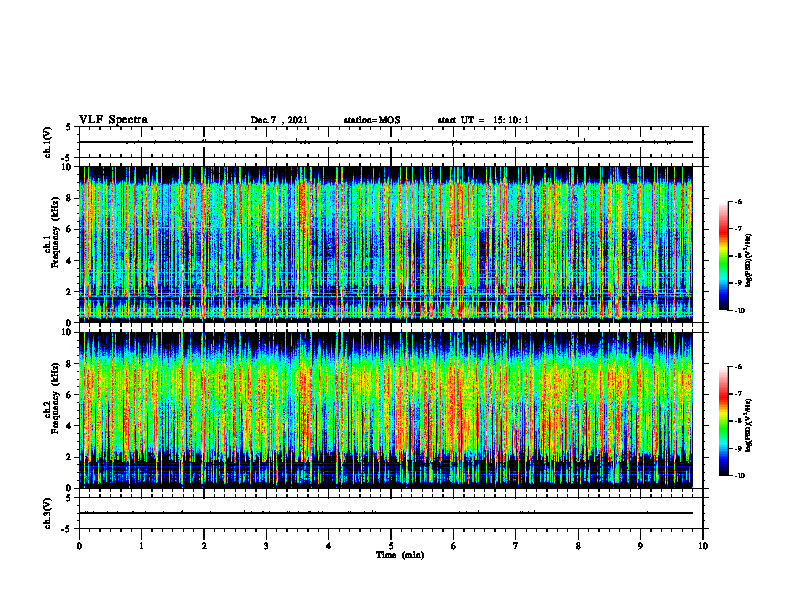Click the ch.1 voltage waveform trace

(x=385, y=142)
